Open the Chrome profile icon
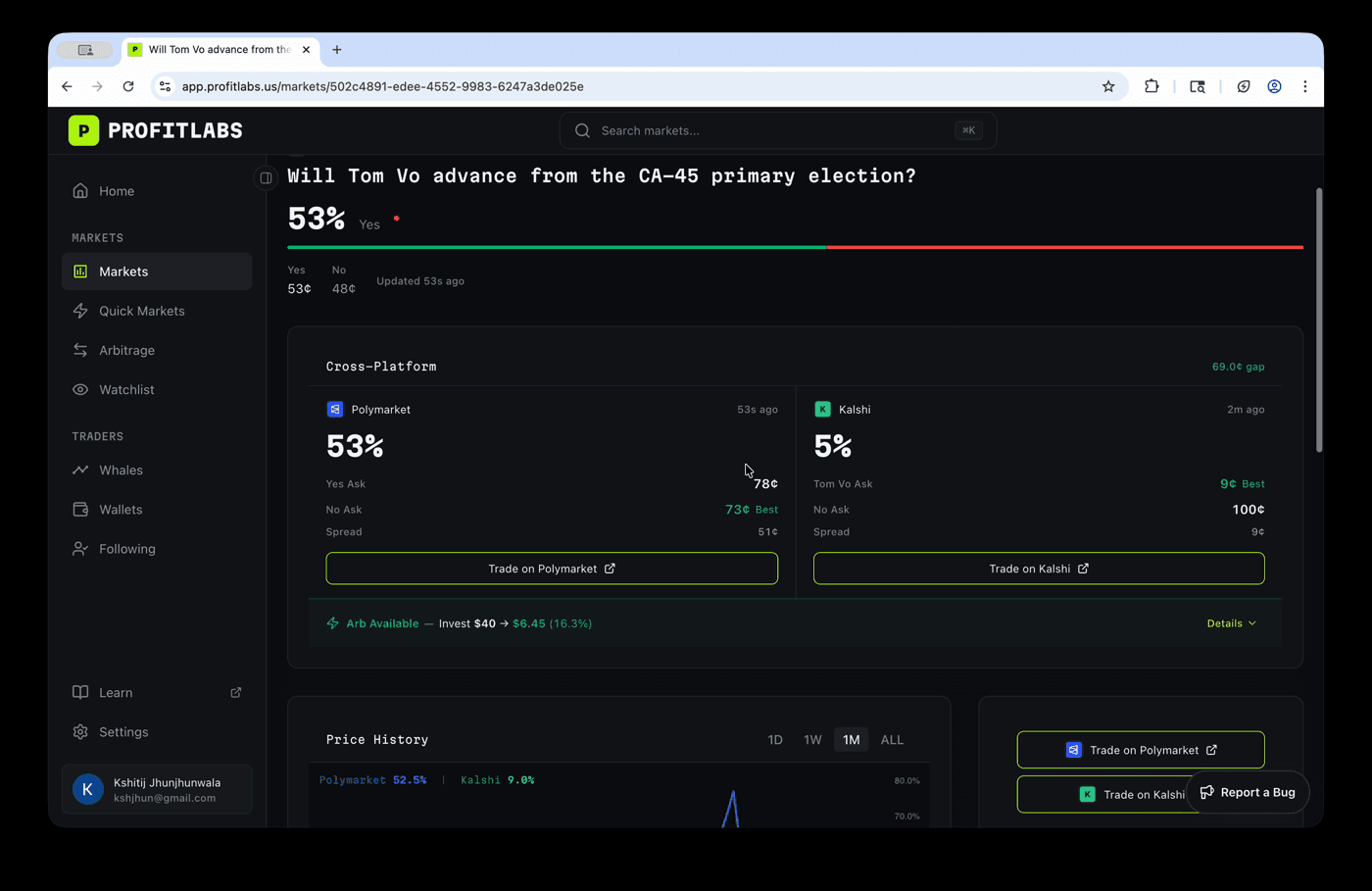Image resolution: width=1372 pixels, height=891 pixels. pyautogui.click(x=1274, y=86)
